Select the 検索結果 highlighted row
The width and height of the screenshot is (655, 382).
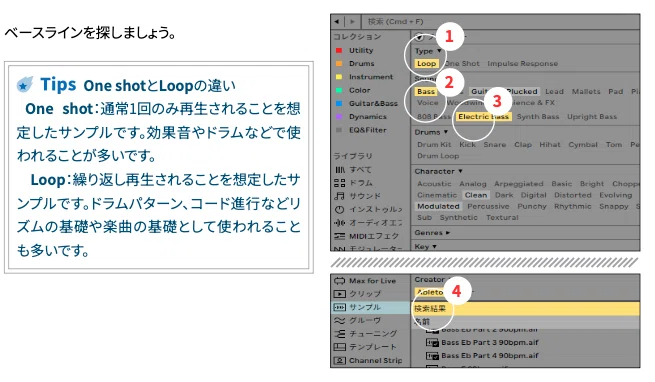click(526, 308)
